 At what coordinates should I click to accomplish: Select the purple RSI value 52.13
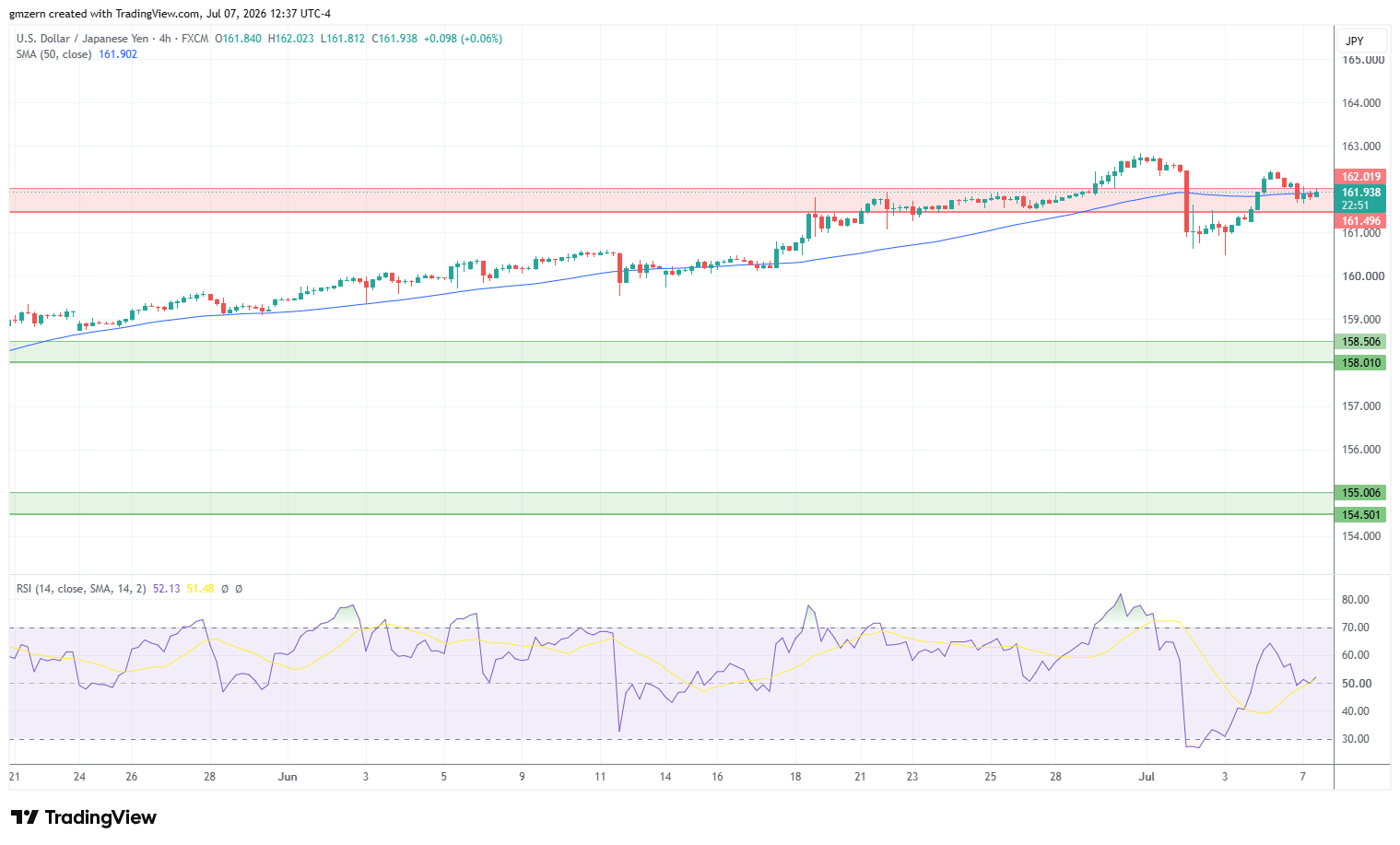[166, 589]
